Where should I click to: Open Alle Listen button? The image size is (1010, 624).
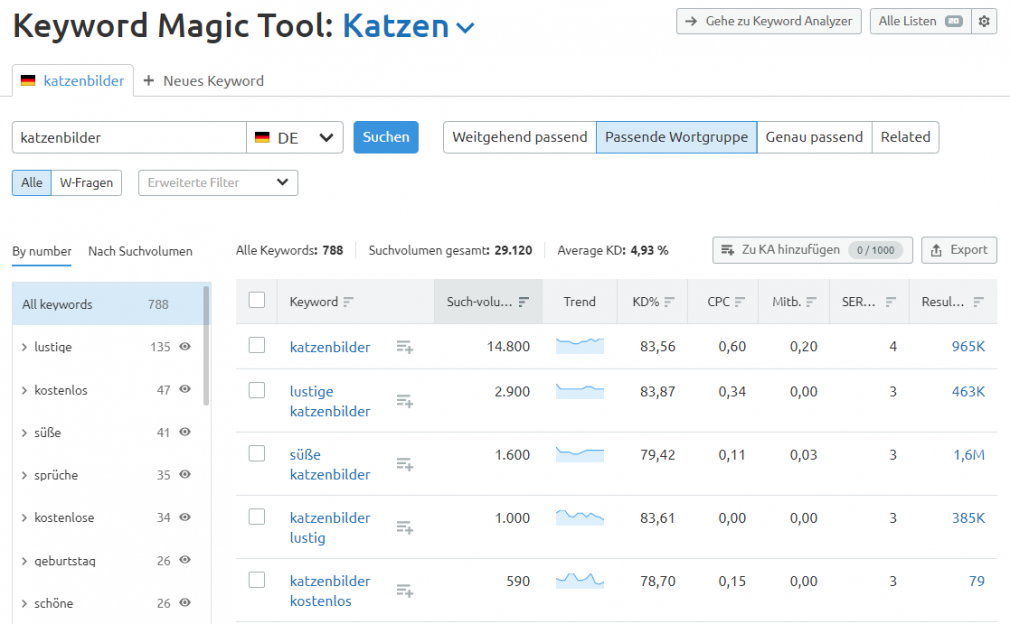point(920,21)
